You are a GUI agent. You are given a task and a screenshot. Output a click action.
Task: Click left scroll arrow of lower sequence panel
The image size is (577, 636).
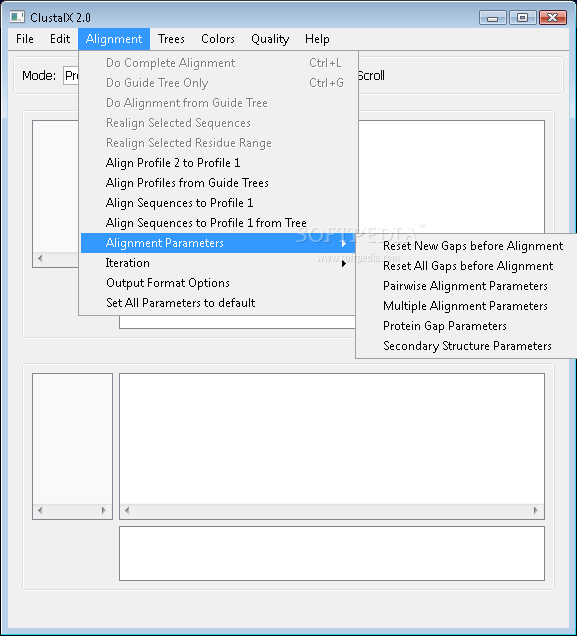point(127,510)
